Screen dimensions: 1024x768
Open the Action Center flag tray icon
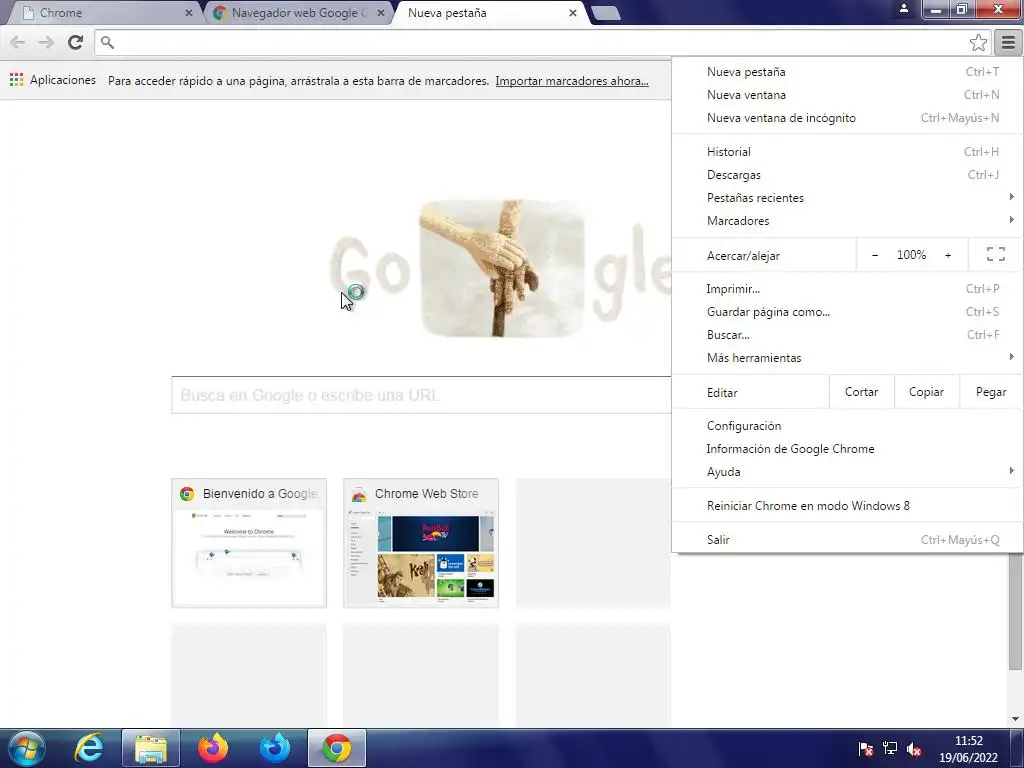[x=865, y=749]
